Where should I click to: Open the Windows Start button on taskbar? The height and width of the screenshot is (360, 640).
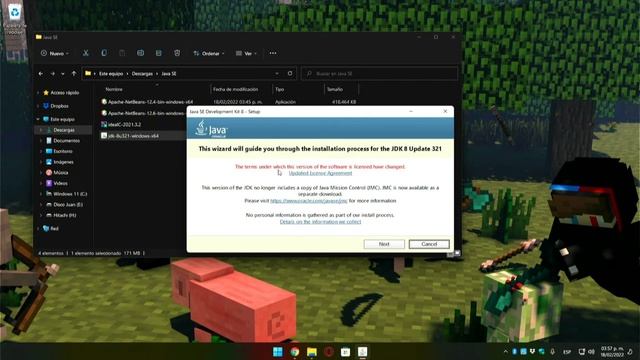pos(278,352)
